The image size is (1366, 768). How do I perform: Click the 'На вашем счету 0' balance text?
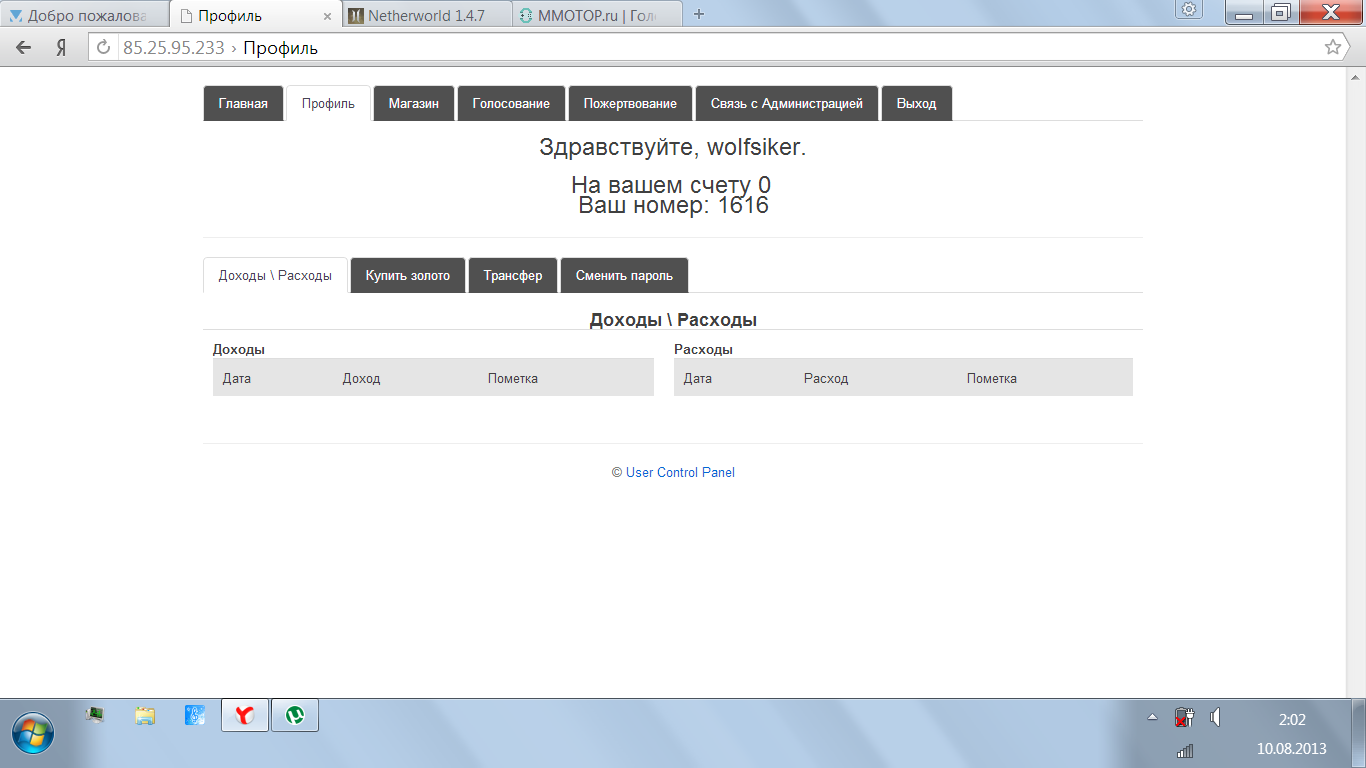point(671,185)
